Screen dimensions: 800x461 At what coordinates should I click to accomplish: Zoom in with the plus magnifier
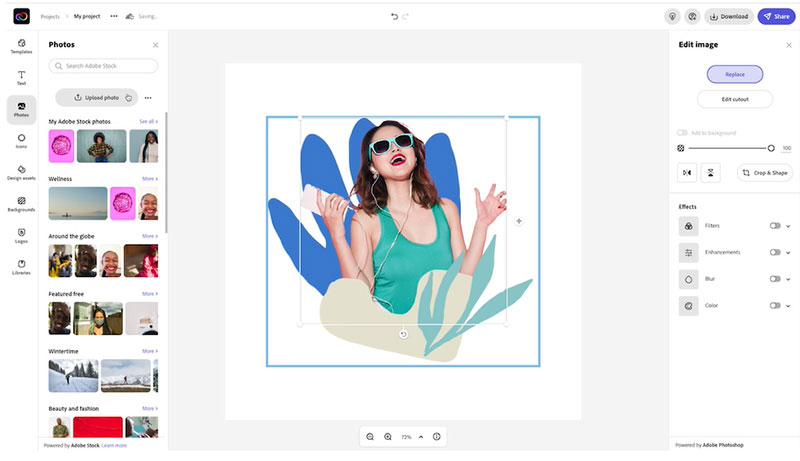pyautogui.click(x=388, y=437)
